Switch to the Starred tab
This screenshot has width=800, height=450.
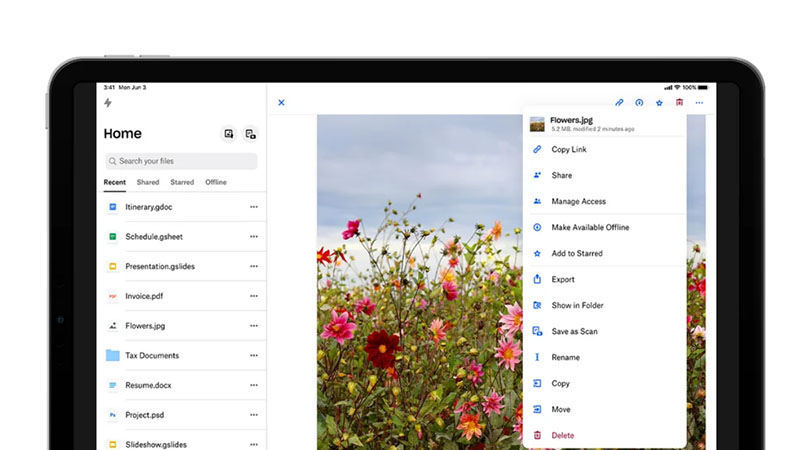(182, 182)
